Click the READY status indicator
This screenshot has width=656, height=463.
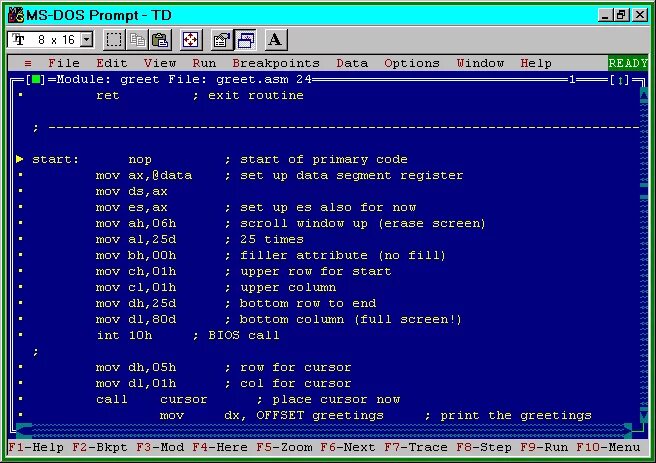click(x=628, y=63)
